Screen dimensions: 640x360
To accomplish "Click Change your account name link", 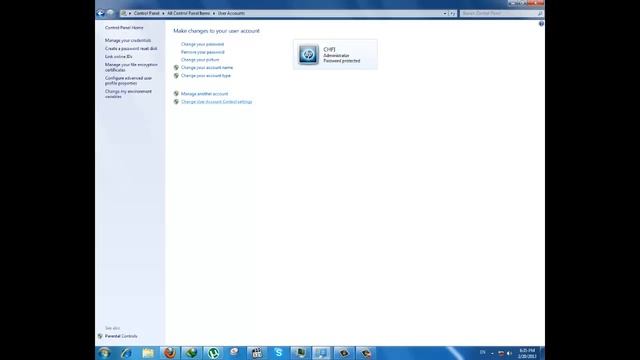I will 207,68.
